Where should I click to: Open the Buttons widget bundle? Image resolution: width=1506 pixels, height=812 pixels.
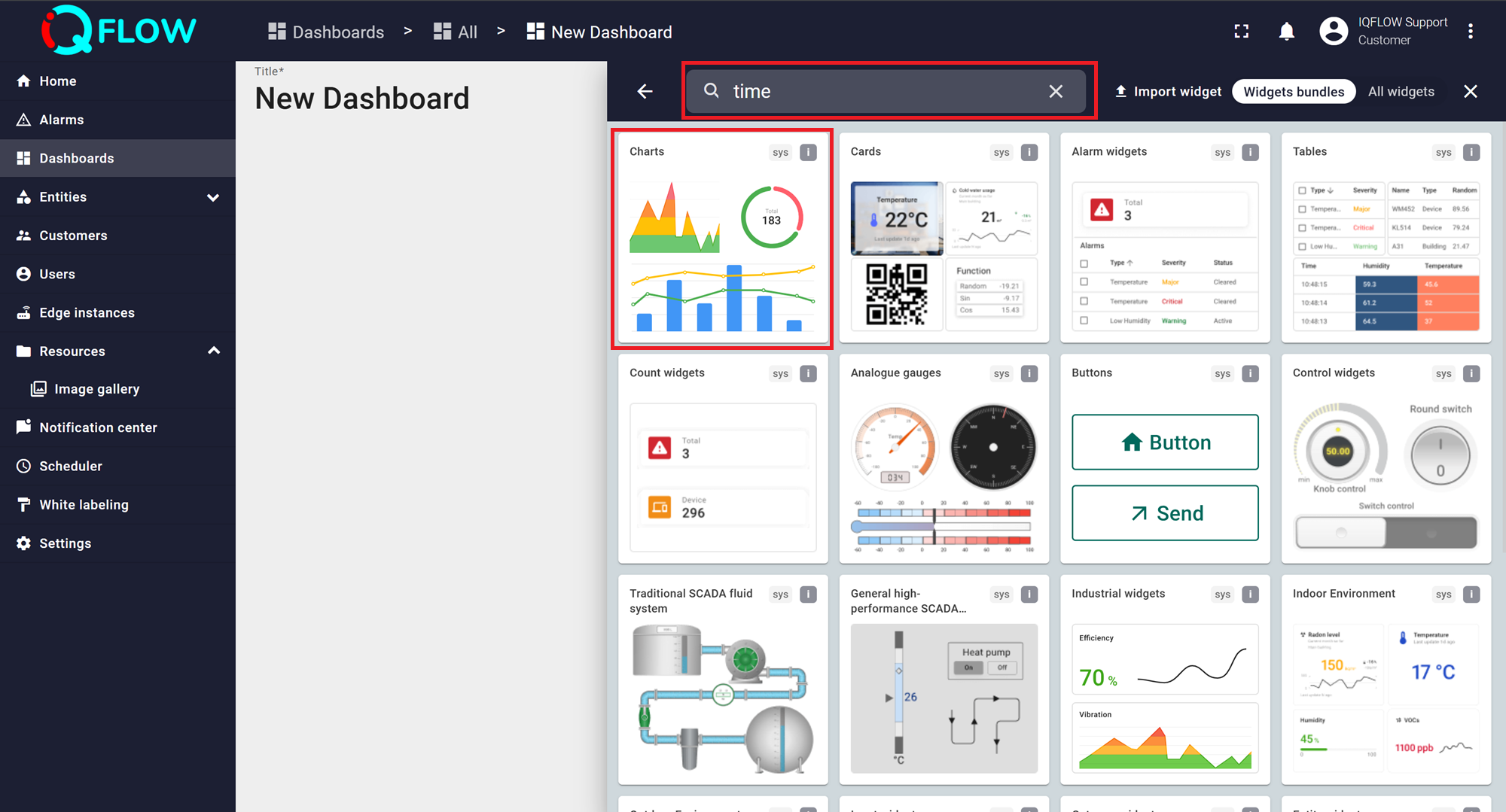(1164, 459)
